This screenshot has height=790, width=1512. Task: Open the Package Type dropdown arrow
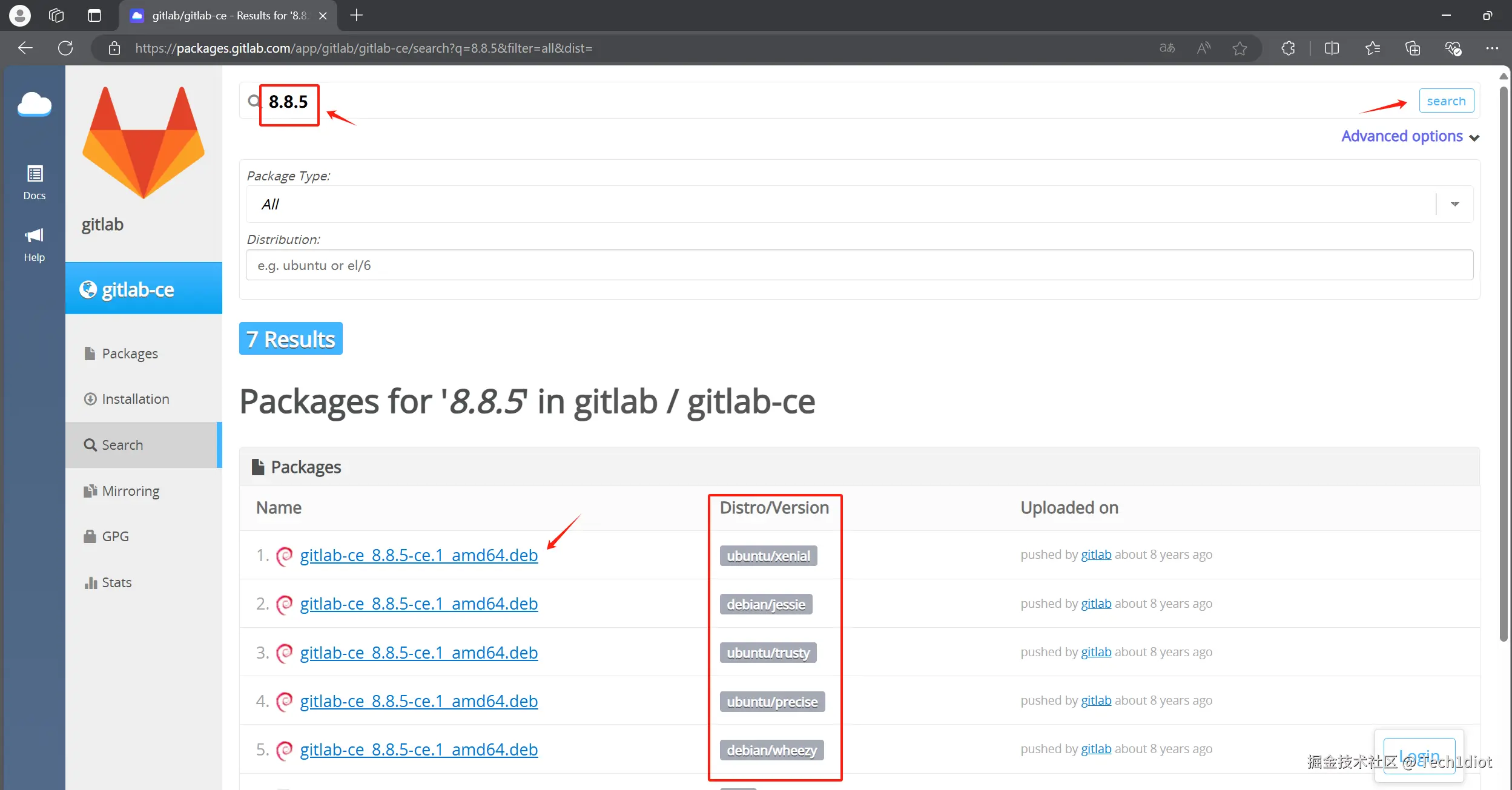pos(1454,204)
